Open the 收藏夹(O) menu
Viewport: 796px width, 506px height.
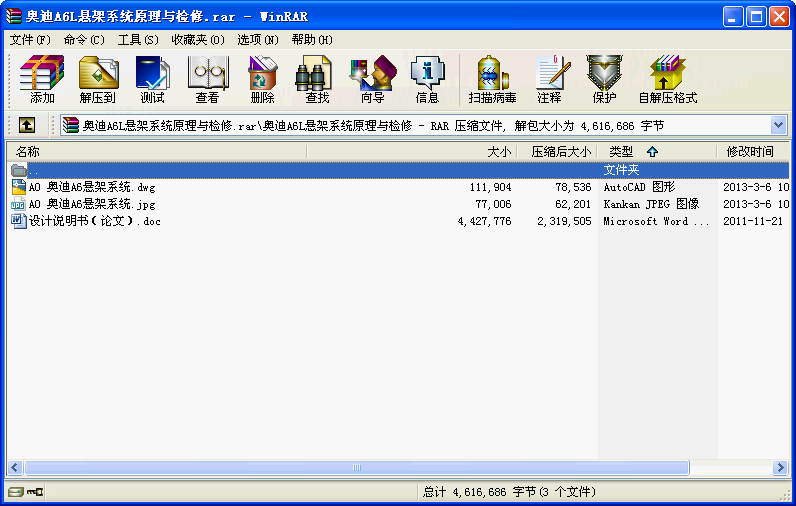click(198, 40)
